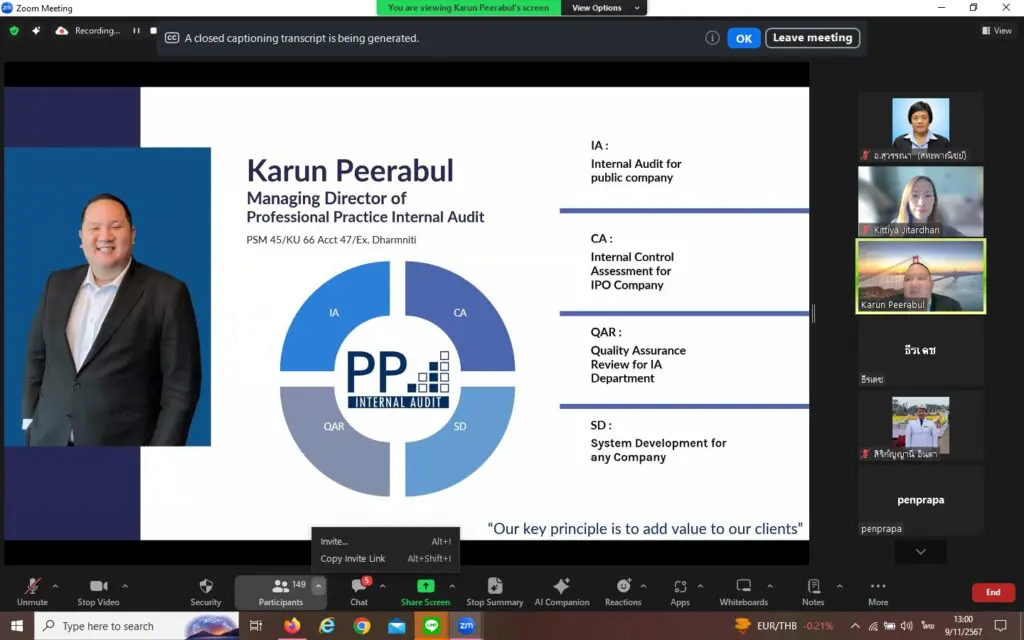This screenshot has height=640, width=1024.
Task: Select Kittiya Jitardhan's video tile
Action: coord(920,201)
